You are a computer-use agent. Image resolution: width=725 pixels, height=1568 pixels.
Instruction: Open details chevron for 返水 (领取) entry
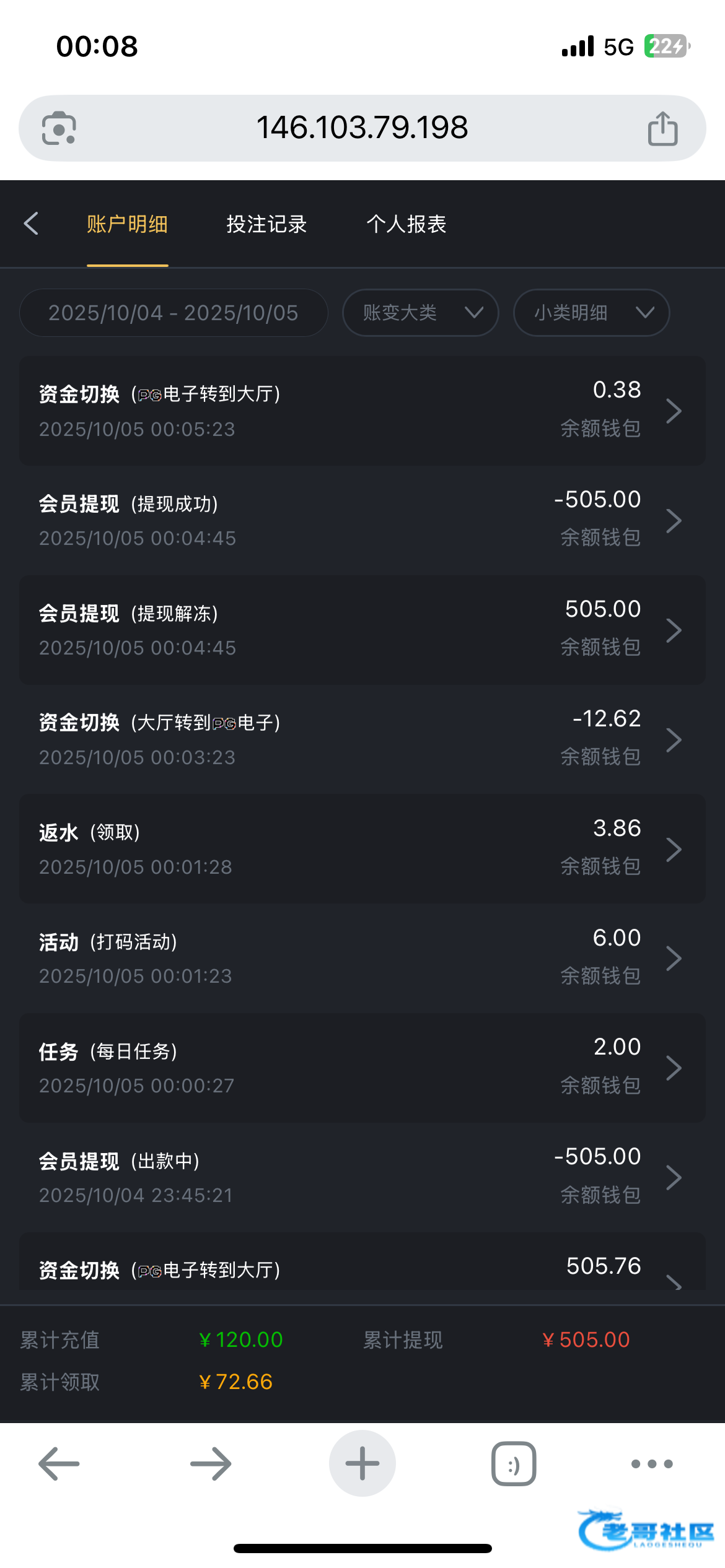coord(674,849)
